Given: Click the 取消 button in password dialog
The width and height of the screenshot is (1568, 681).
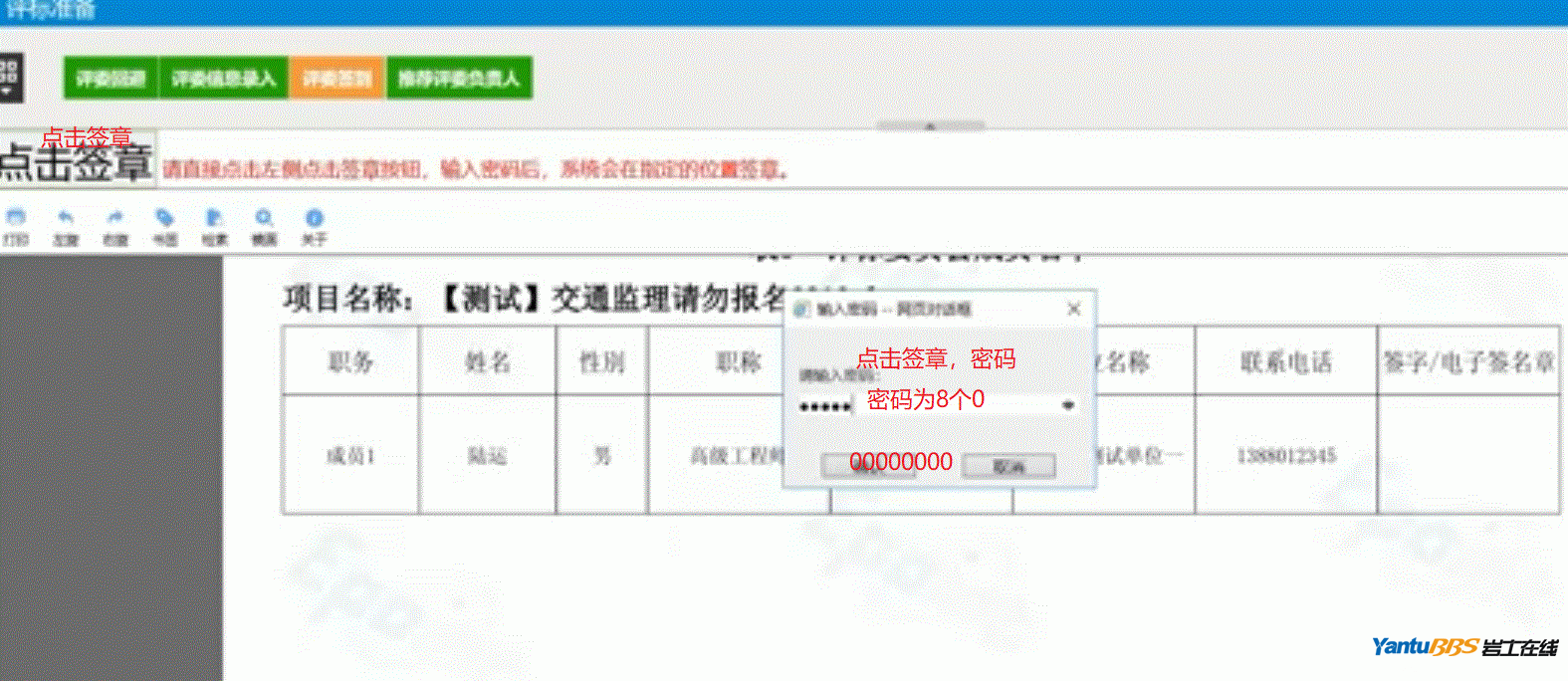Looking at the screenshot, I should point(1008,466).
